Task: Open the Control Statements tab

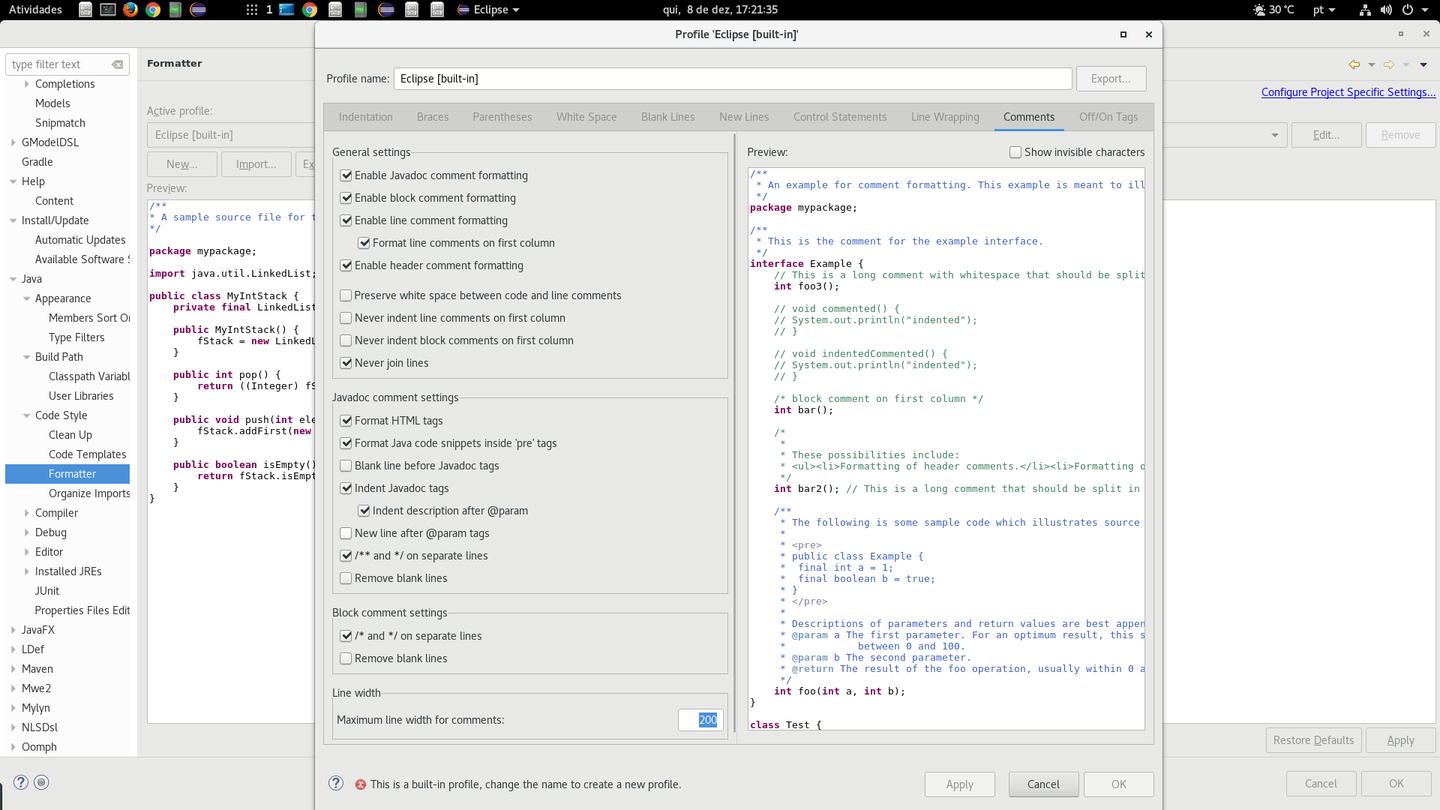Action: coord(840,117)
